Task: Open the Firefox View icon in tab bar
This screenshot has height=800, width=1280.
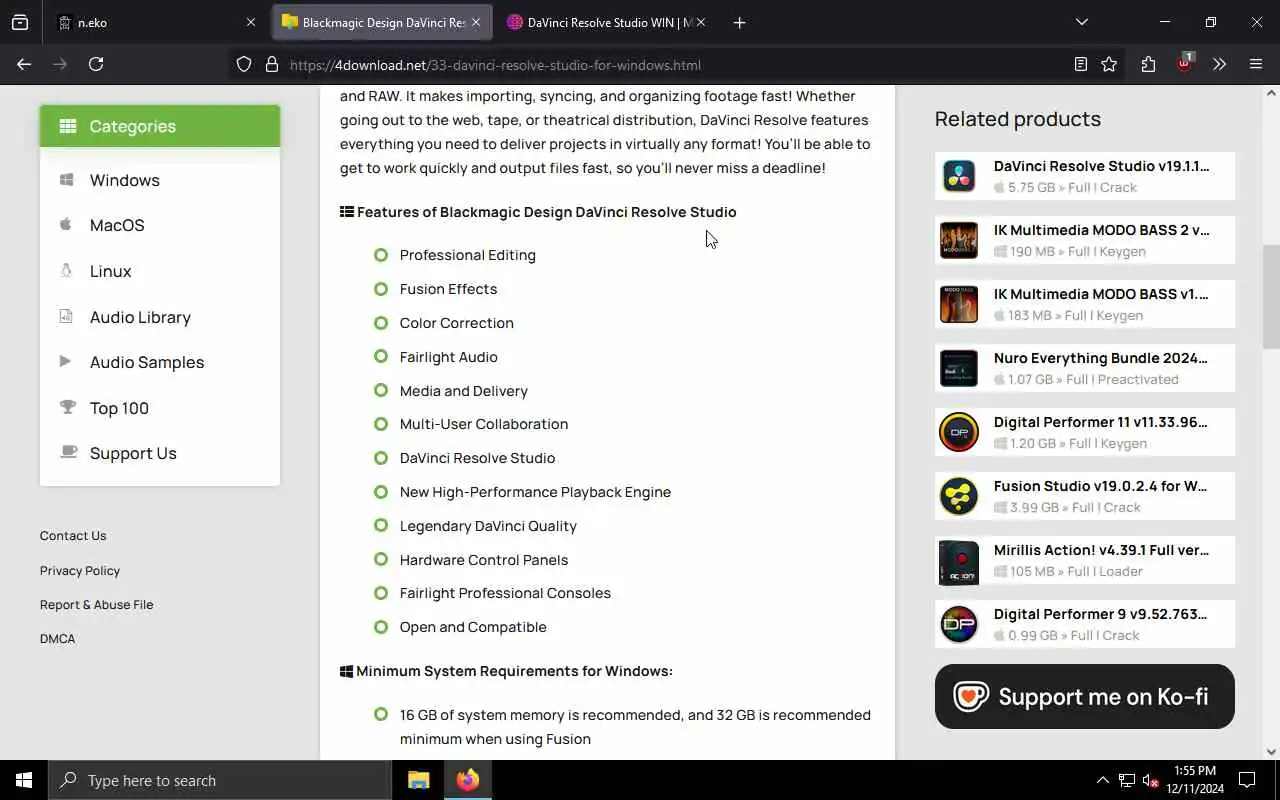Action: point(20,22)
